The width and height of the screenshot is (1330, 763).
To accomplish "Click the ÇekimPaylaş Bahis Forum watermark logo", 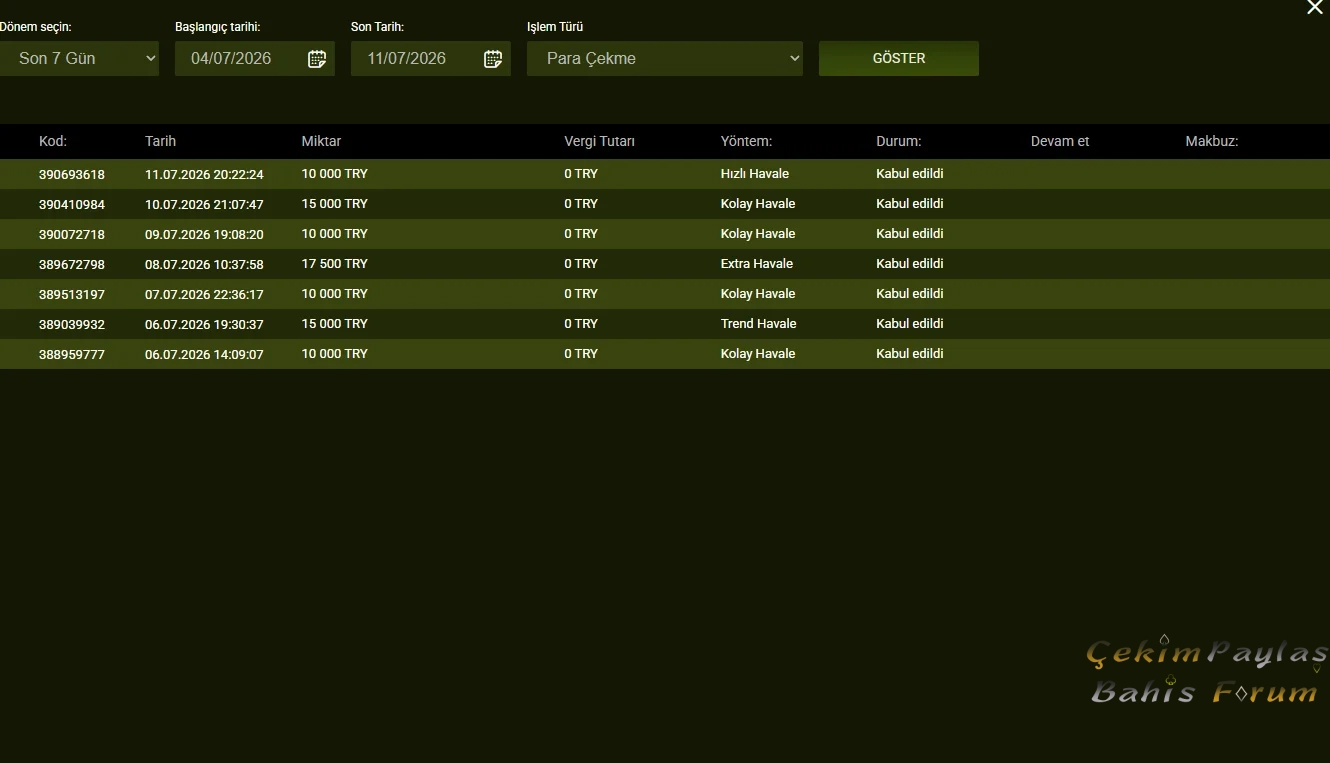I will coord(1207,671).
